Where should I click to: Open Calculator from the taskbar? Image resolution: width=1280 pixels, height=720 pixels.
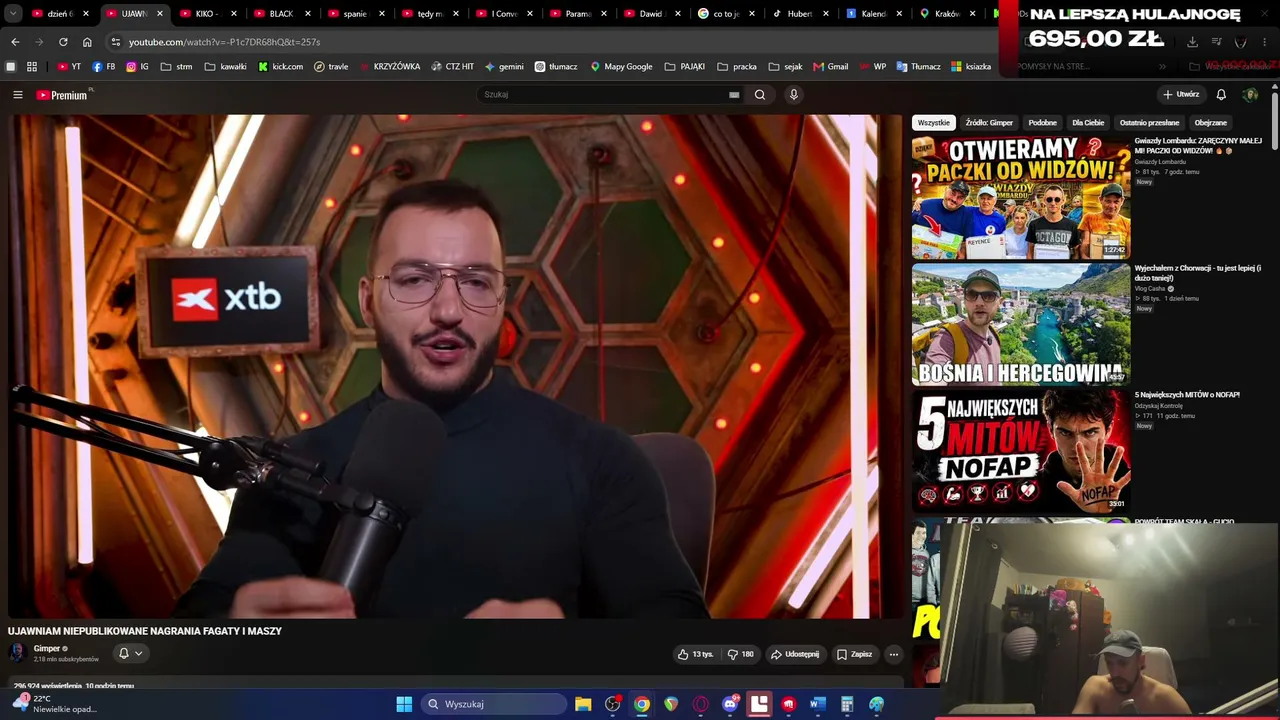(847, 704)
